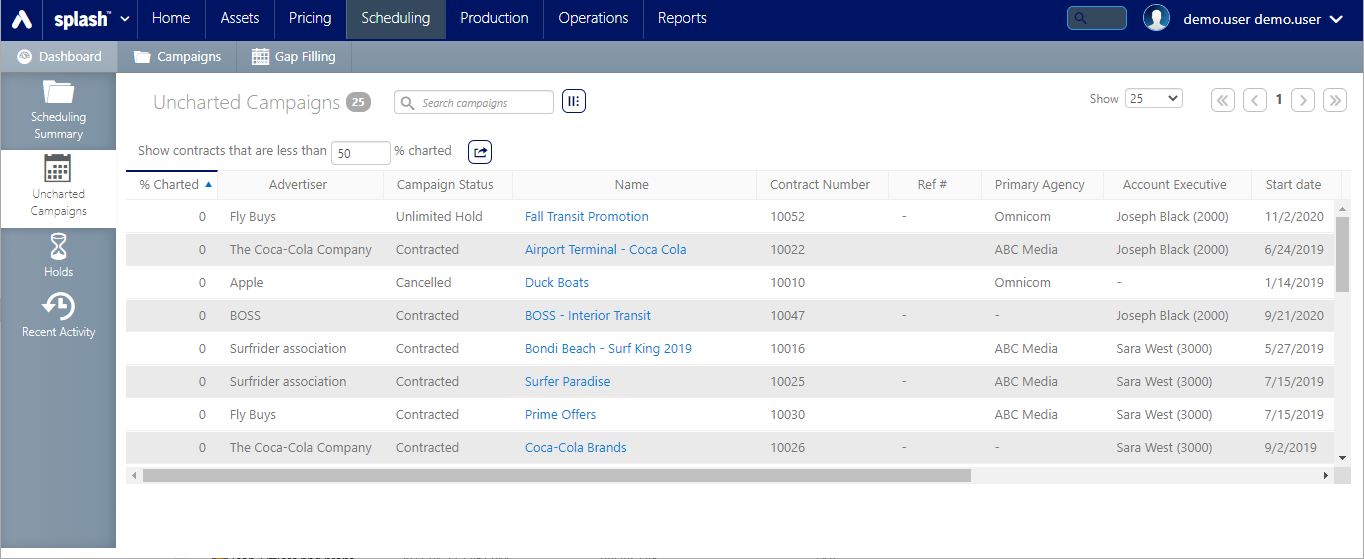This screenshot has height=559, width=1364.
Task: Click the export icon beside % charted
Action: pyautogui.click(x=480, y=152)
